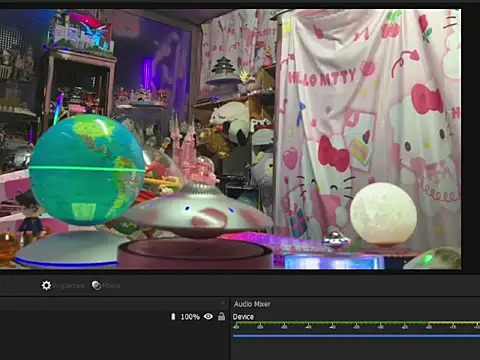Toggle source visibility with the eye icon
480x360 pixels.
click(x=208, y=316)
